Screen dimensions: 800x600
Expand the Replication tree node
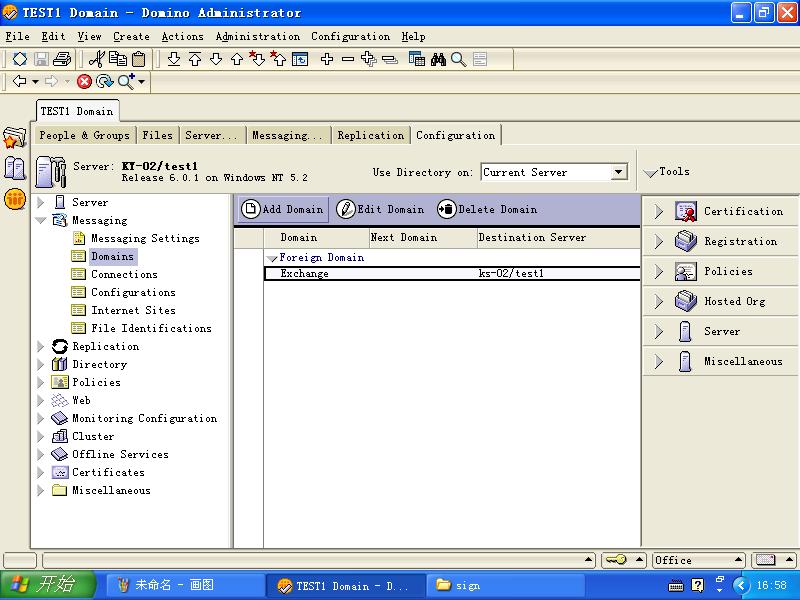[x=41, y=346]
